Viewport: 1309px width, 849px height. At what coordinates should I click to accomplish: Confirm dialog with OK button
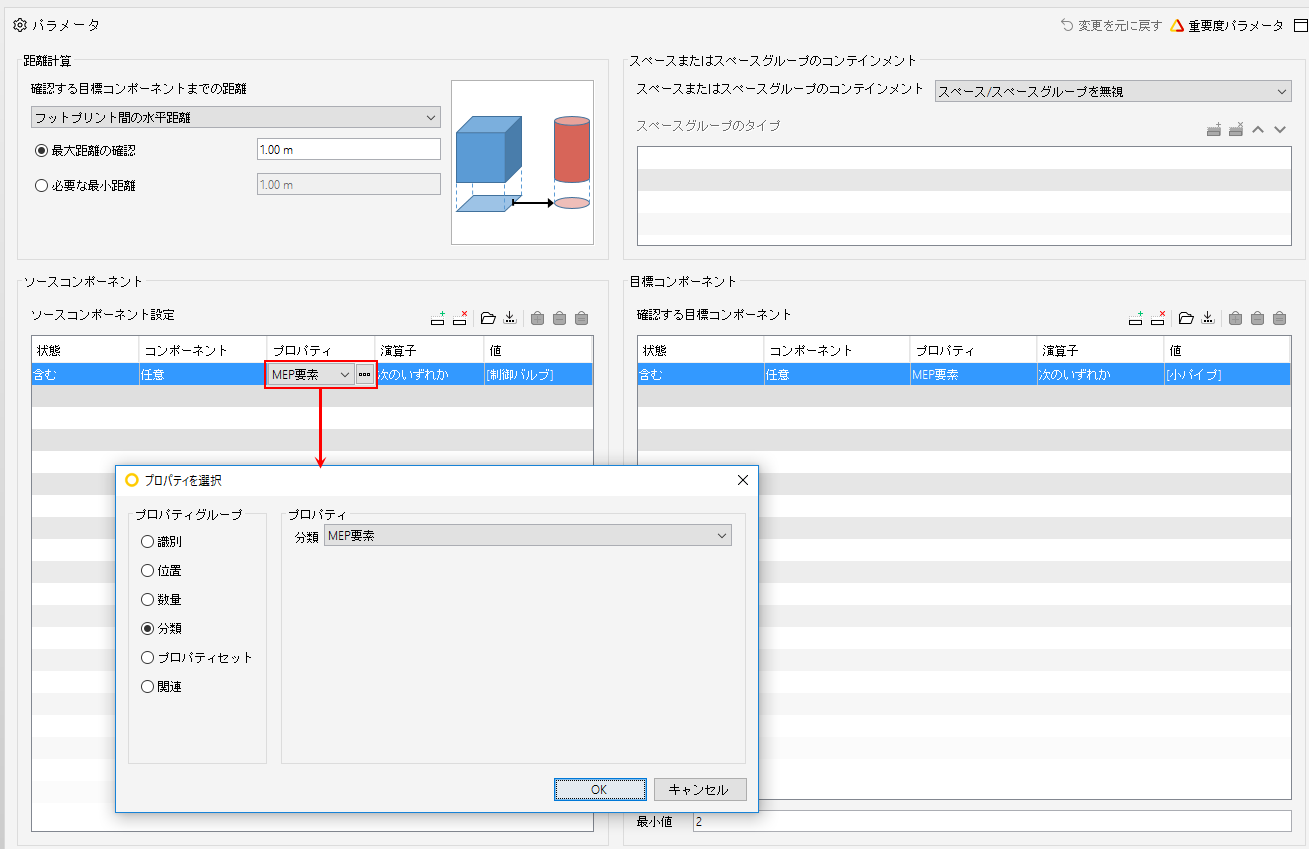pyautogui.click(x=600, y=789)
